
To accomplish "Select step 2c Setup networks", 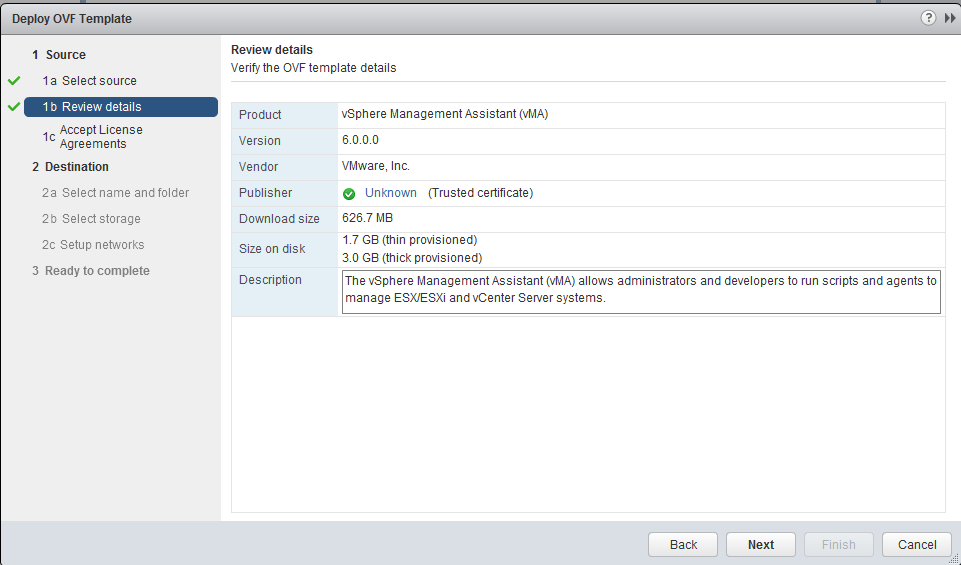I will coord(93,245).
